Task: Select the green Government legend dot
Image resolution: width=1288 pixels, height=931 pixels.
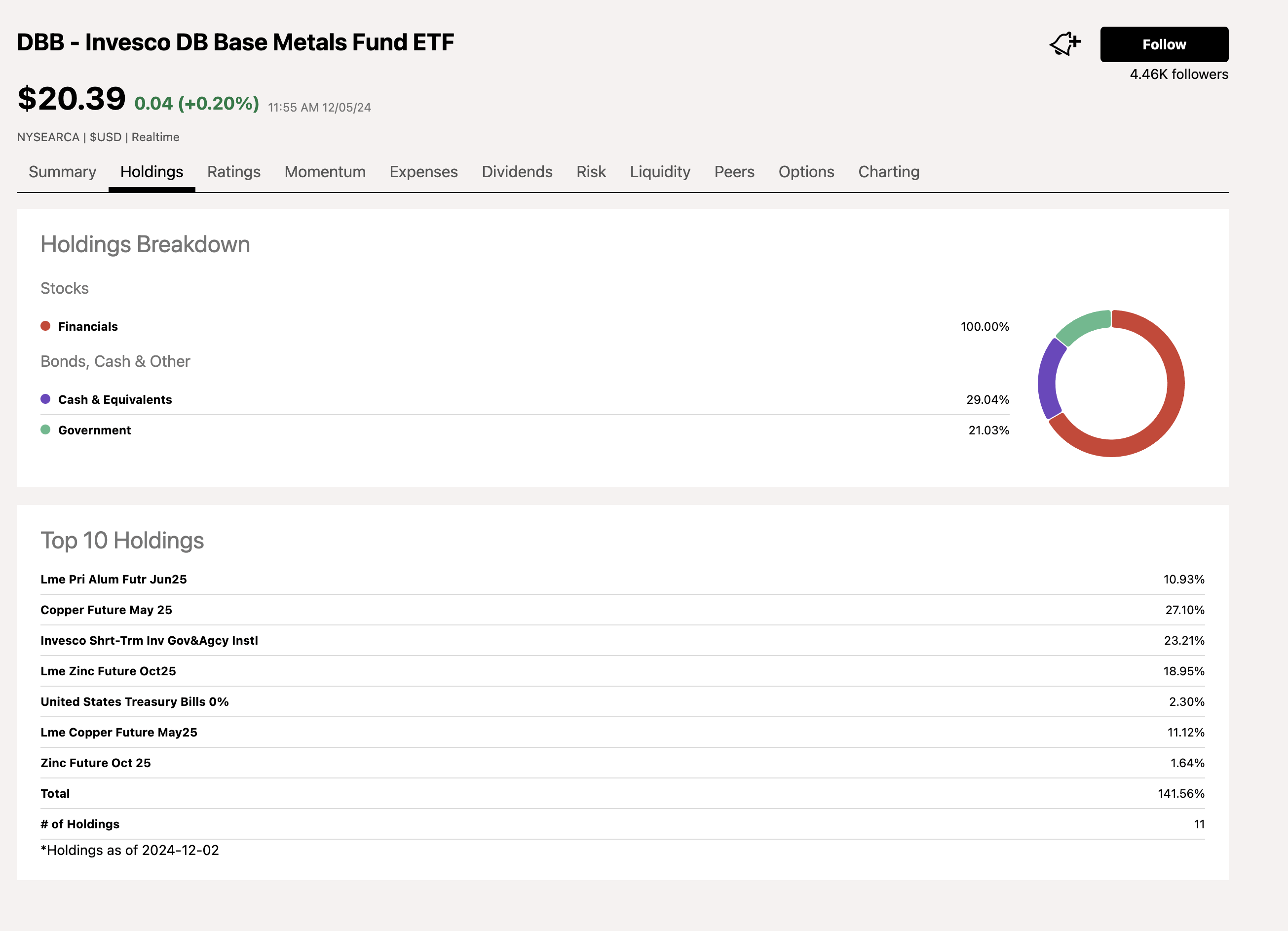Action: [46, 430]
